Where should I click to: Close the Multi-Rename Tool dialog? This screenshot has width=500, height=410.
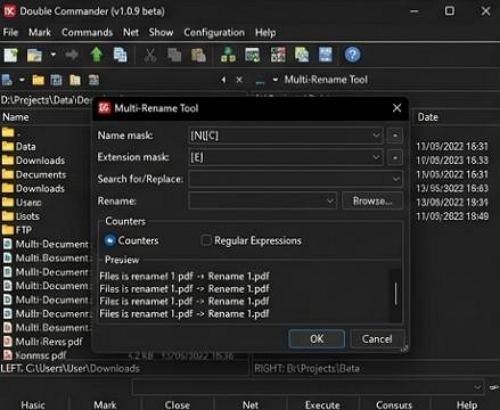point(397,108)
